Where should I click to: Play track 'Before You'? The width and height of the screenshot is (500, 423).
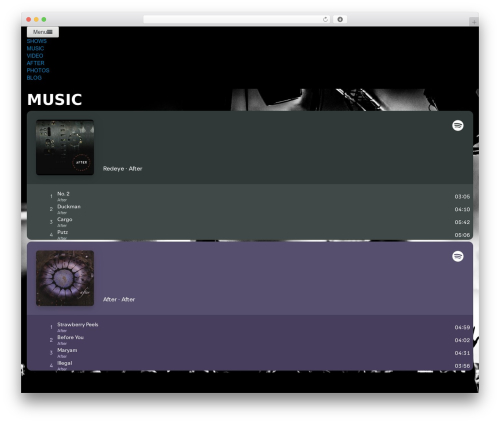point(70,337)
